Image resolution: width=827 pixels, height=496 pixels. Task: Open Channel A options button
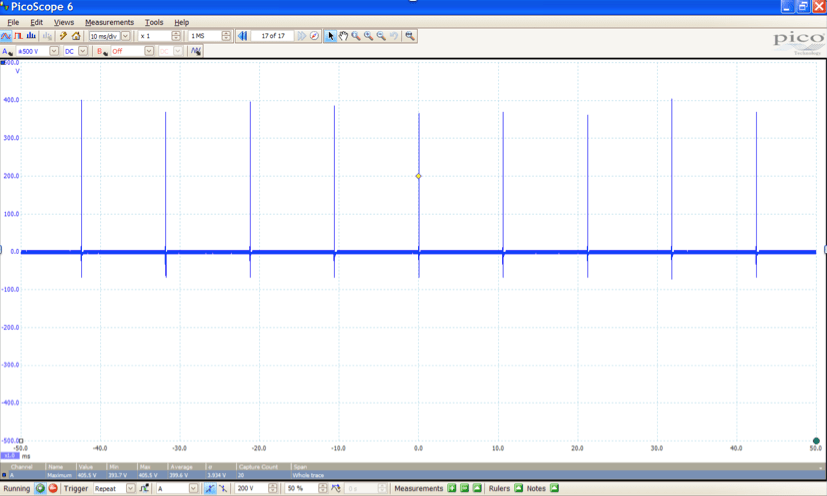coord(7,51)
